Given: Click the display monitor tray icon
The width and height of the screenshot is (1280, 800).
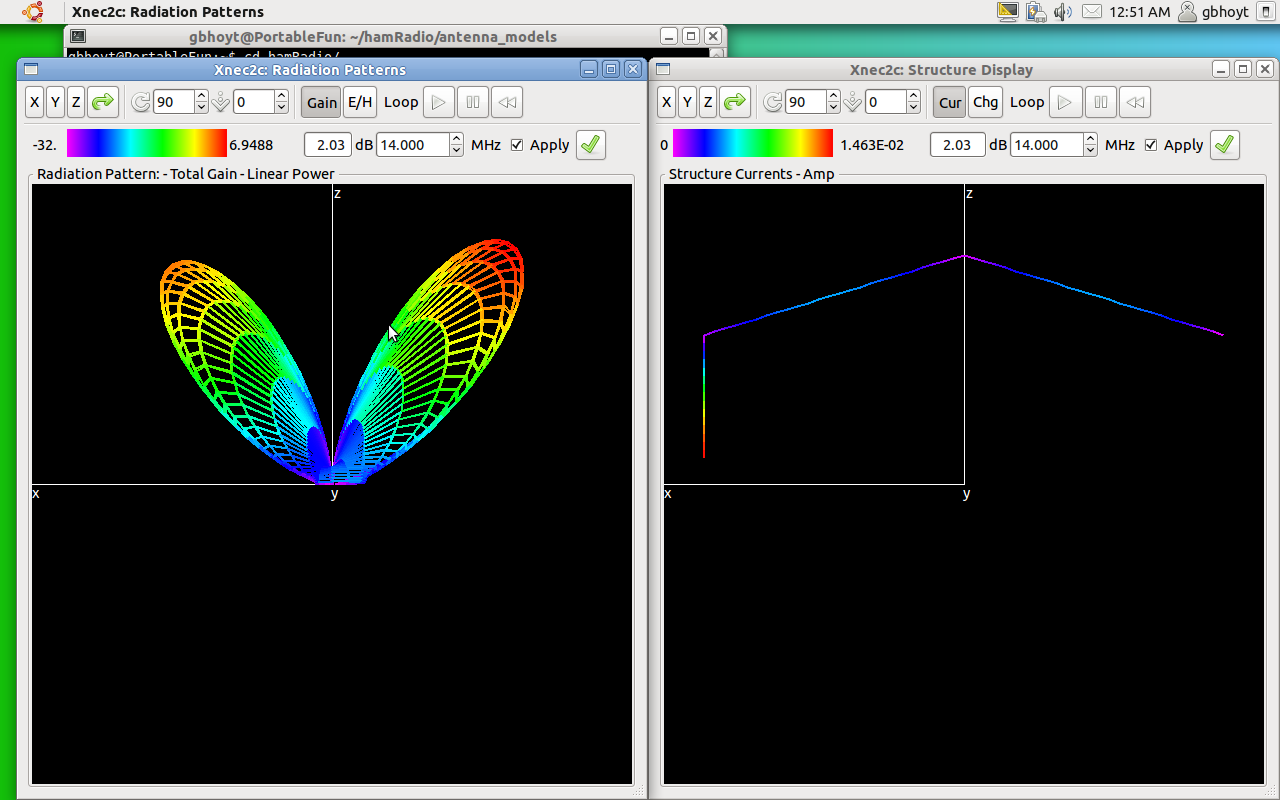Looking at the screenshot, I should coord(1008,12).
